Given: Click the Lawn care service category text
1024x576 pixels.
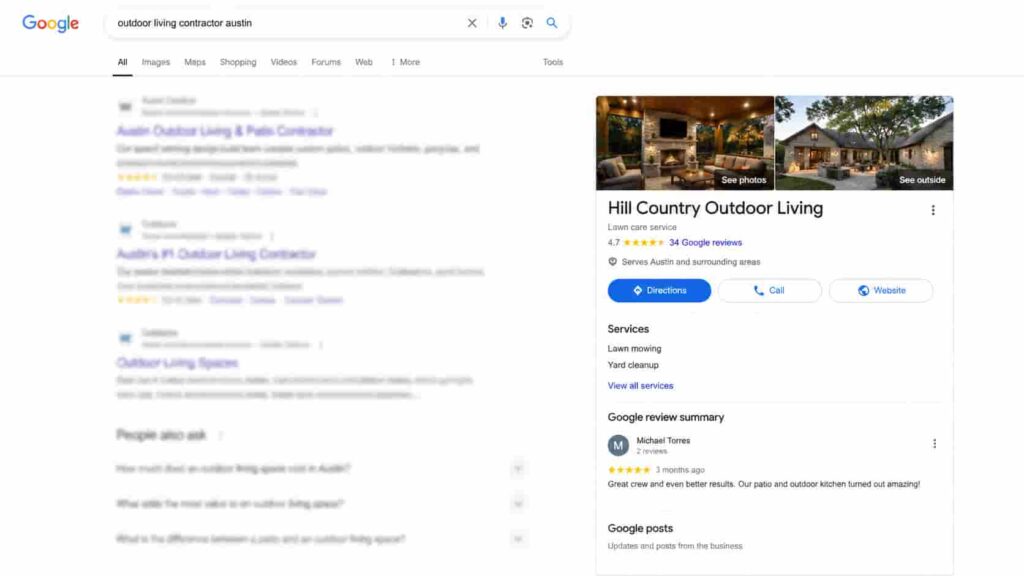Looking at the screenshot, I should click(642, 227).
